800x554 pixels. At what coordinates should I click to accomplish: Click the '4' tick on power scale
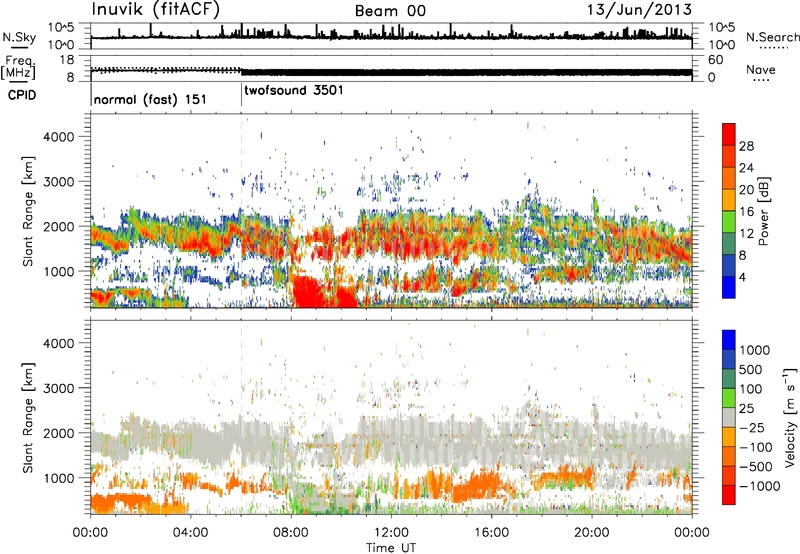[x=742, y=277]
